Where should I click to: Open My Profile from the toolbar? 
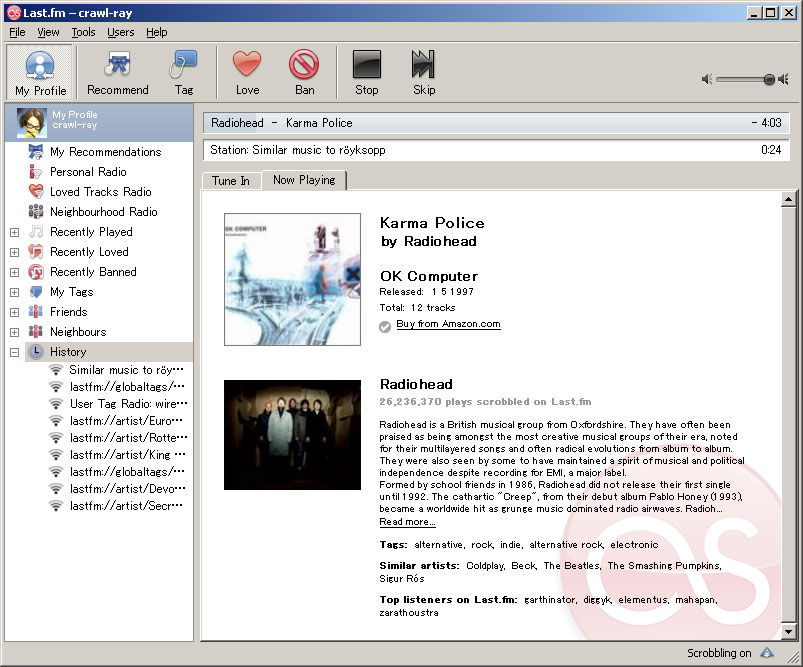tap(40, 72)
